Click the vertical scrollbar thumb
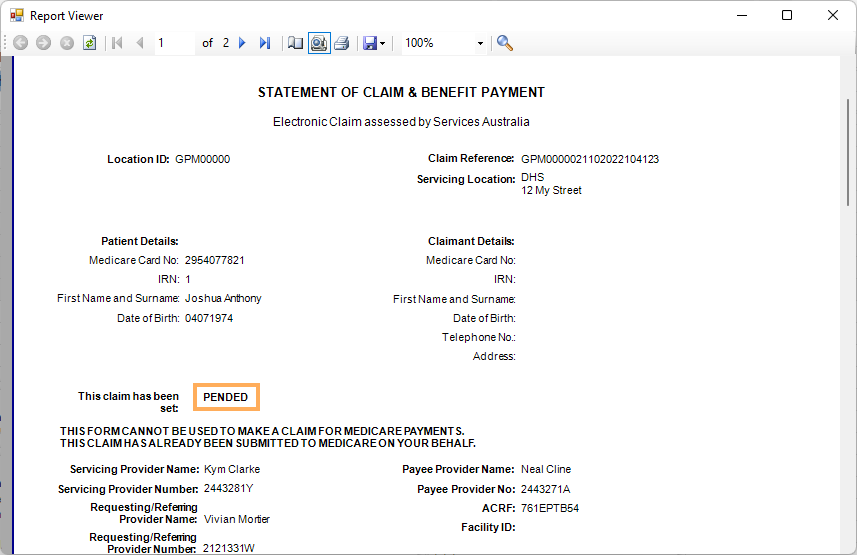The width and height of the screenshot is (857, 555). pos(848,153)
